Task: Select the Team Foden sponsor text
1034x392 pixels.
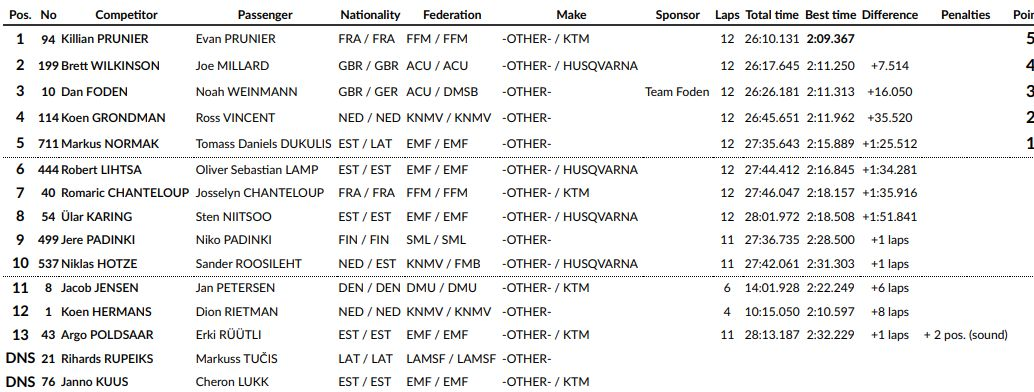Action: pos(677,92)
